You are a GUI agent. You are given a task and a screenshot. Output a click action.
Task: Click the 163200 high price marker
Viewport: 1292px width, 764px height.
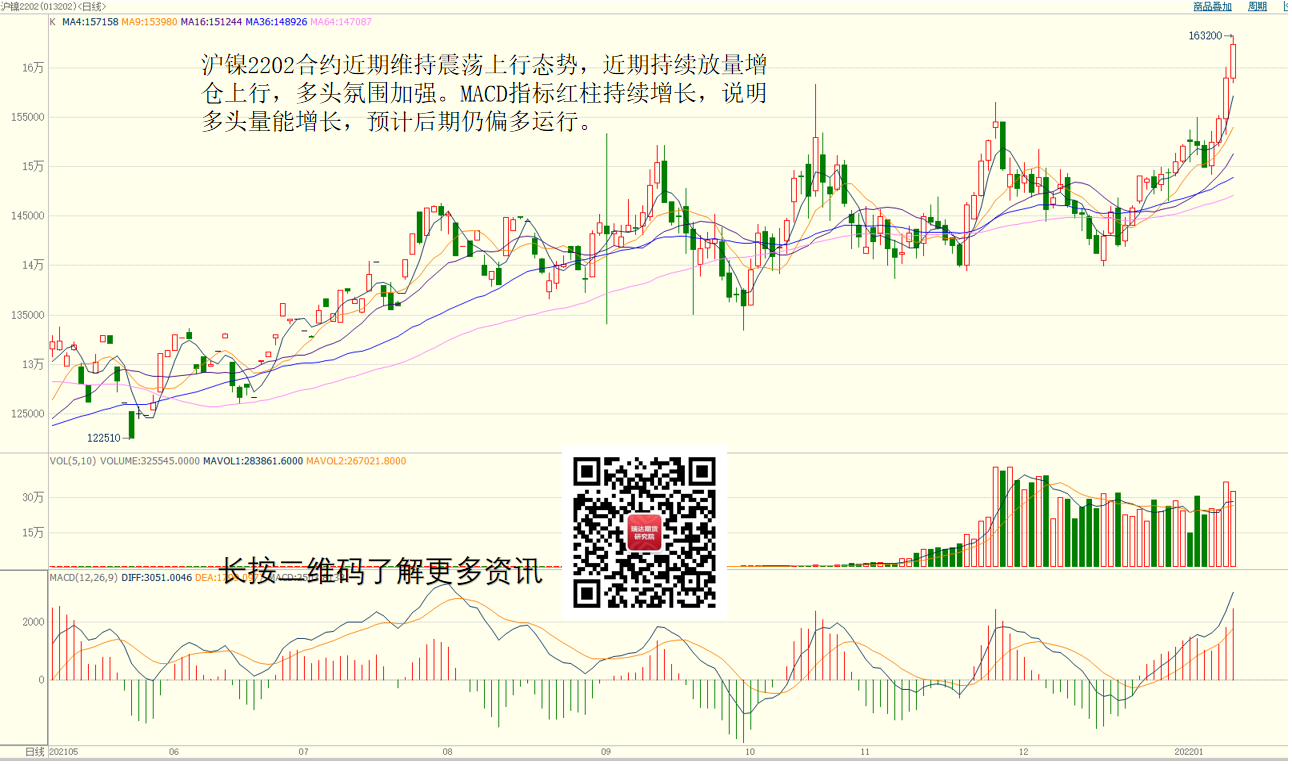click(x=1205, y=36)
